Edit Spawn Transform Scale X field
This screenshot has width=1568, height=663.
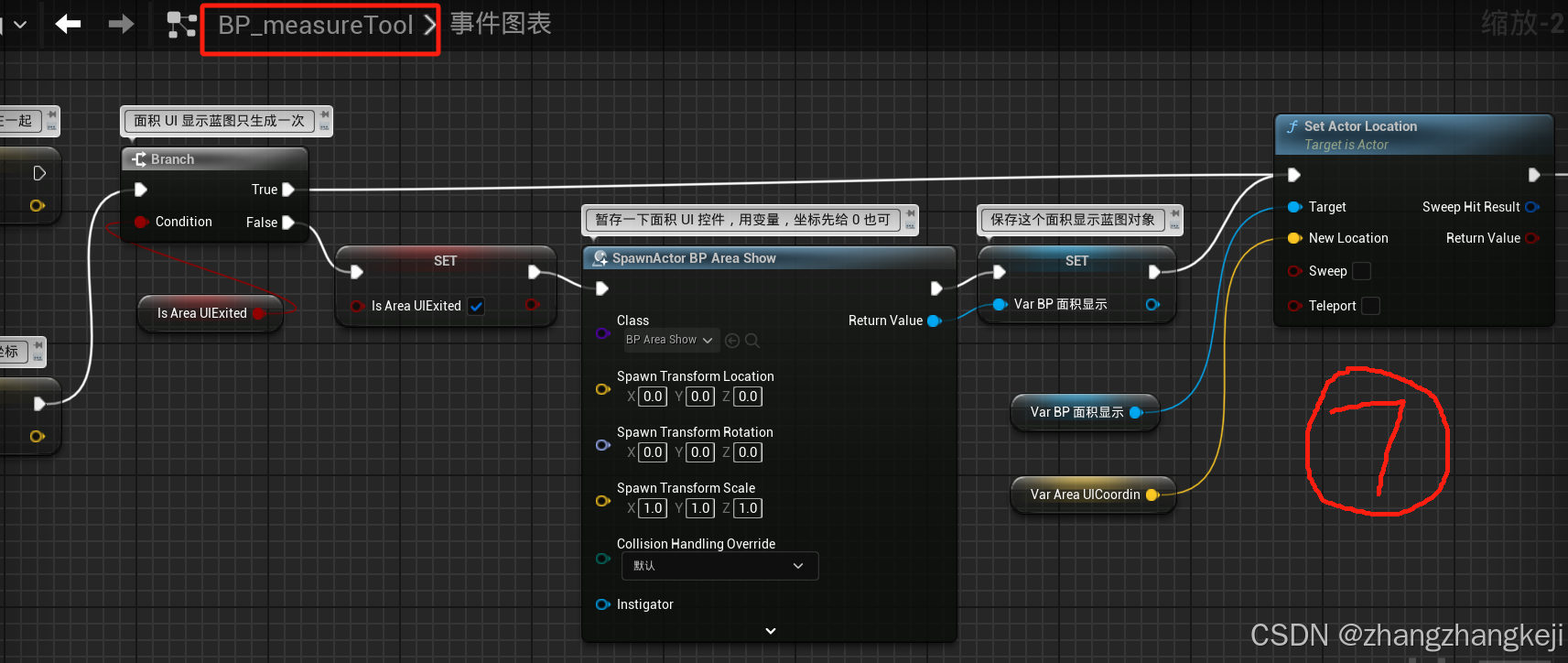653,508
